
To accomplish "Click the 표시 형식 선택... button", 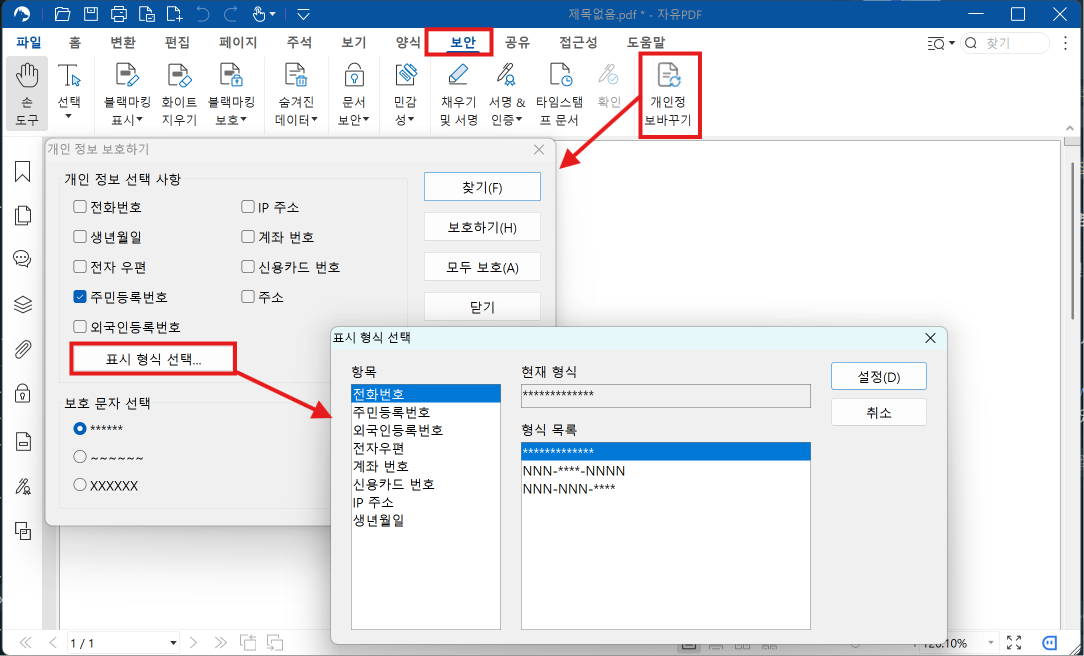I will coord(153,359).
